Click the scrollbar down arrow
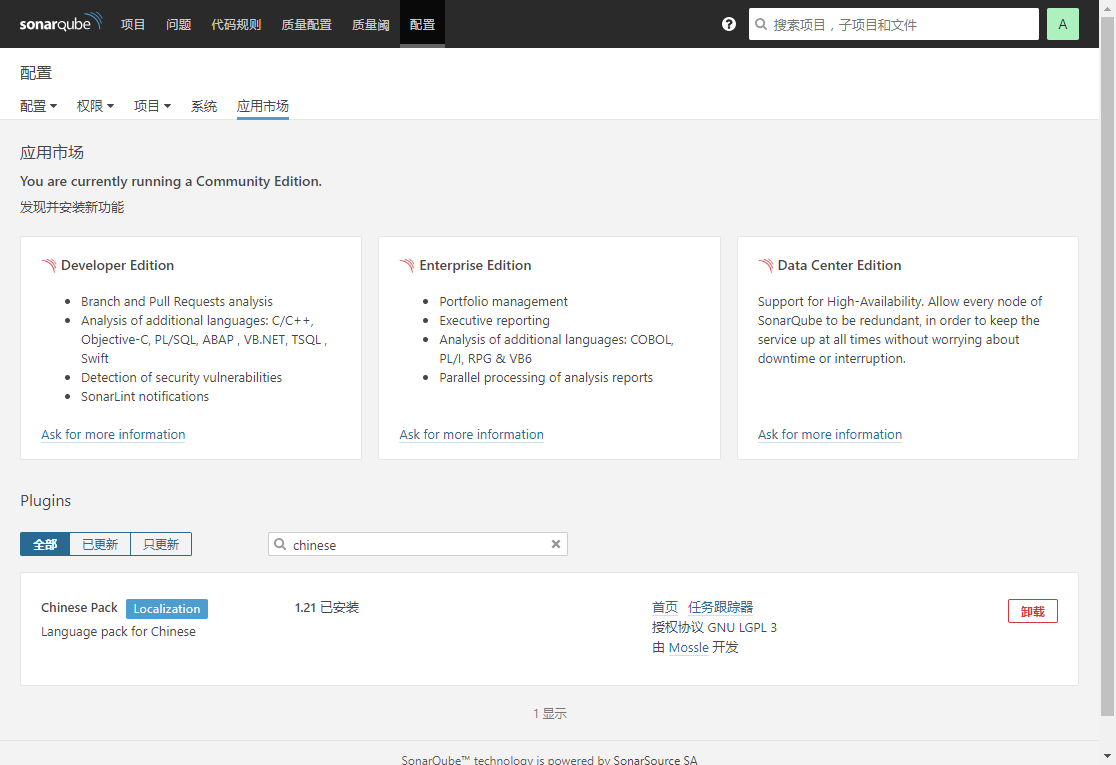 coord(1107,756)
